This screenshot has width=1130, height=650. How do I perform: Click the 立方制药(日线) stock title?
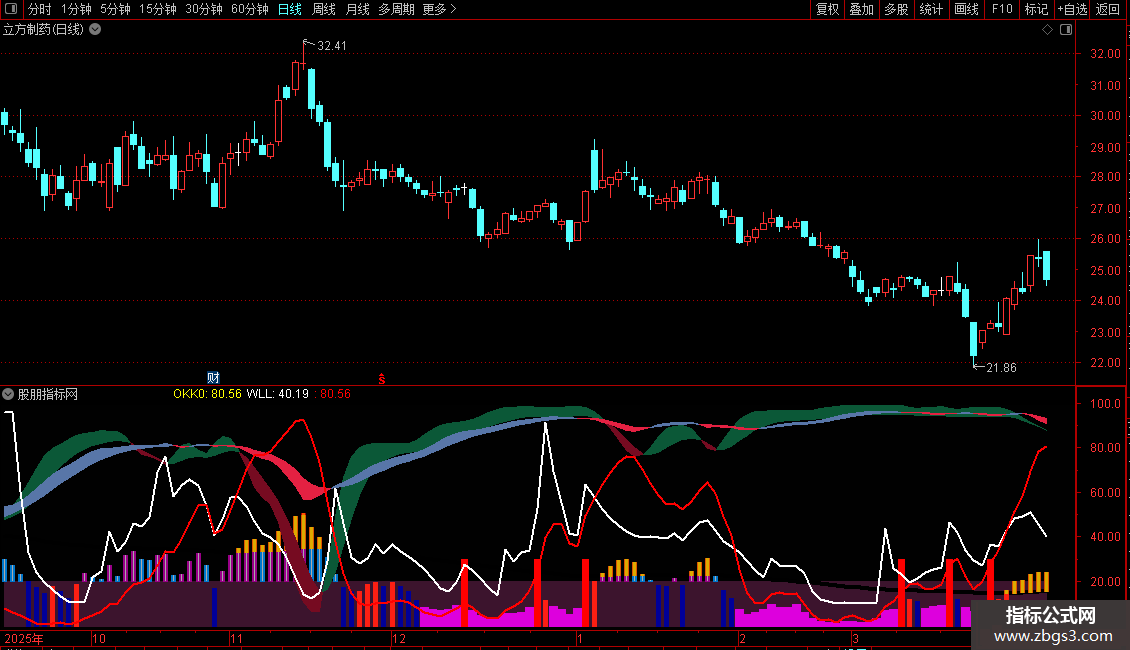pos(43,30)
